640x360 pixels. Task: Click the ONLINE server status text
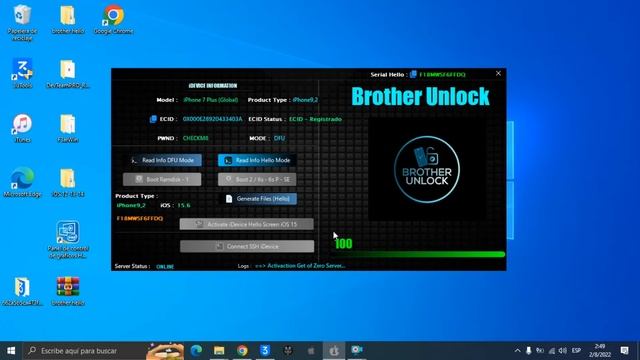(x=165, y=267)
